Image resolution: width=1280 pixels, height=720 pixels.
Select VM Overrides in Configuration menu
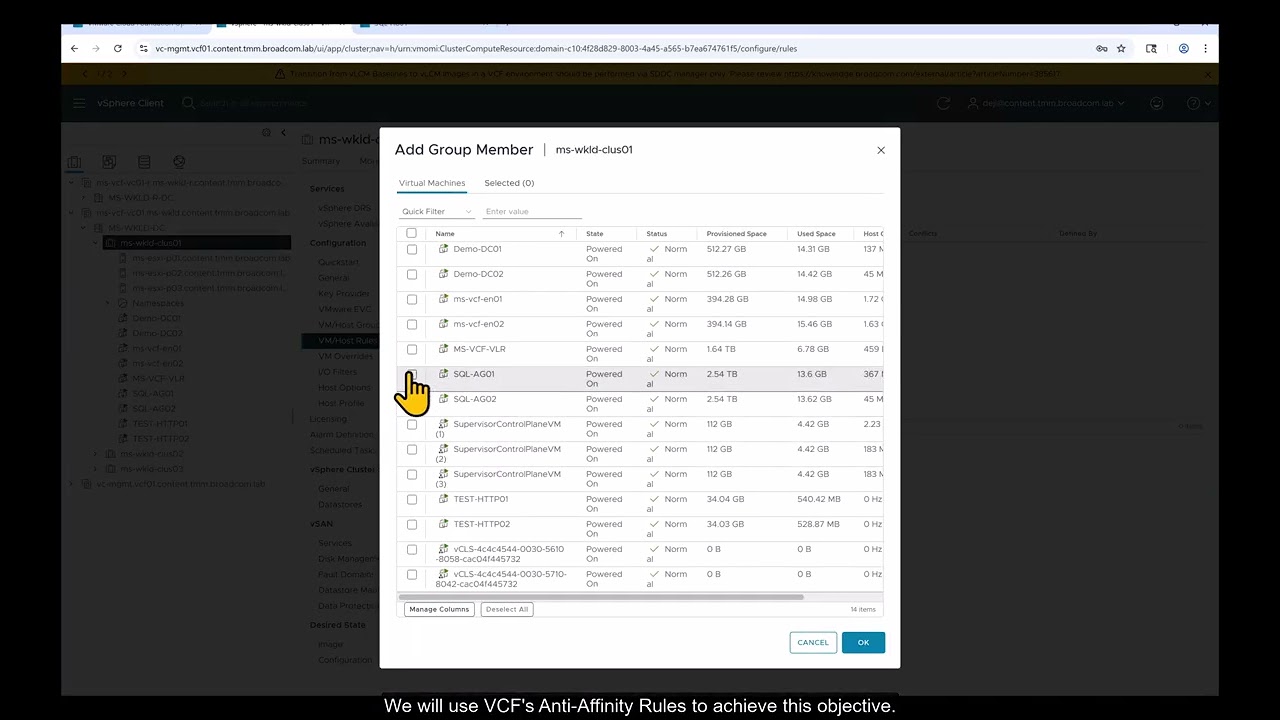tap(346, 356)
